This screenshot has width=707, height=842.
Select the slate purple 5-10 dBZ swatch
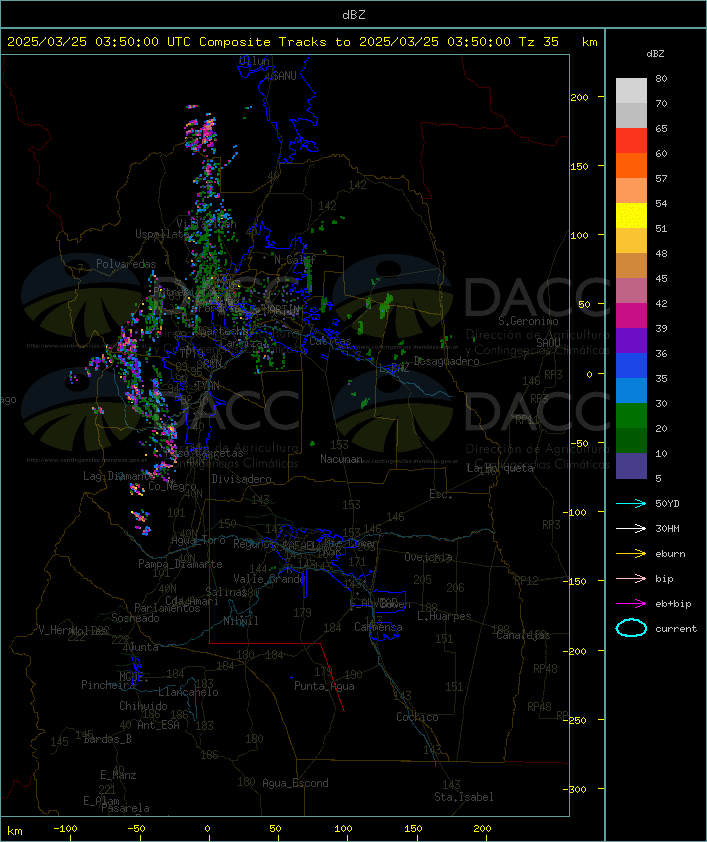[x=631, y=466]
